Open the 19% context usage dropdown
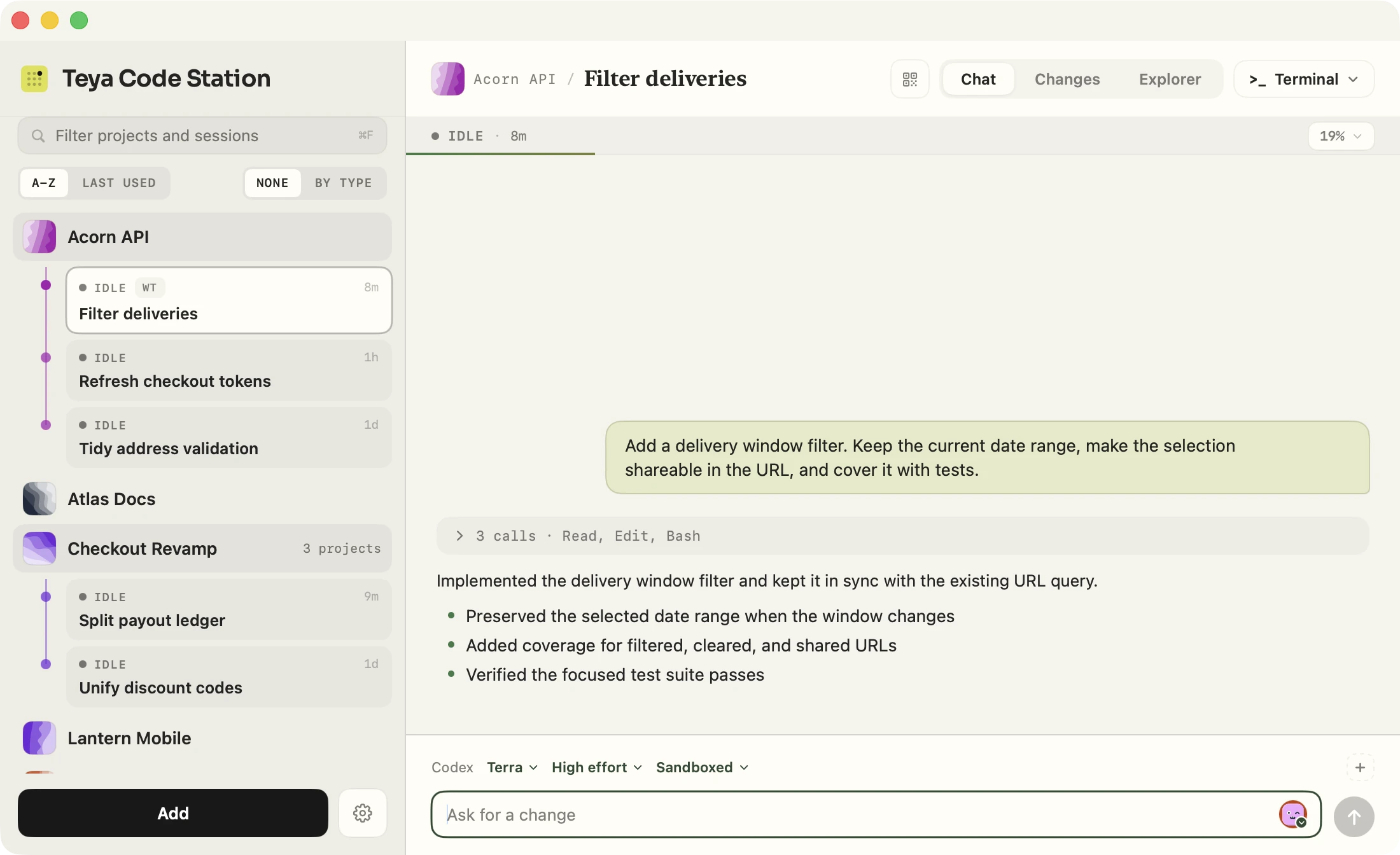The width and height of the screenshot is (1400, 855). point(1341,136)
